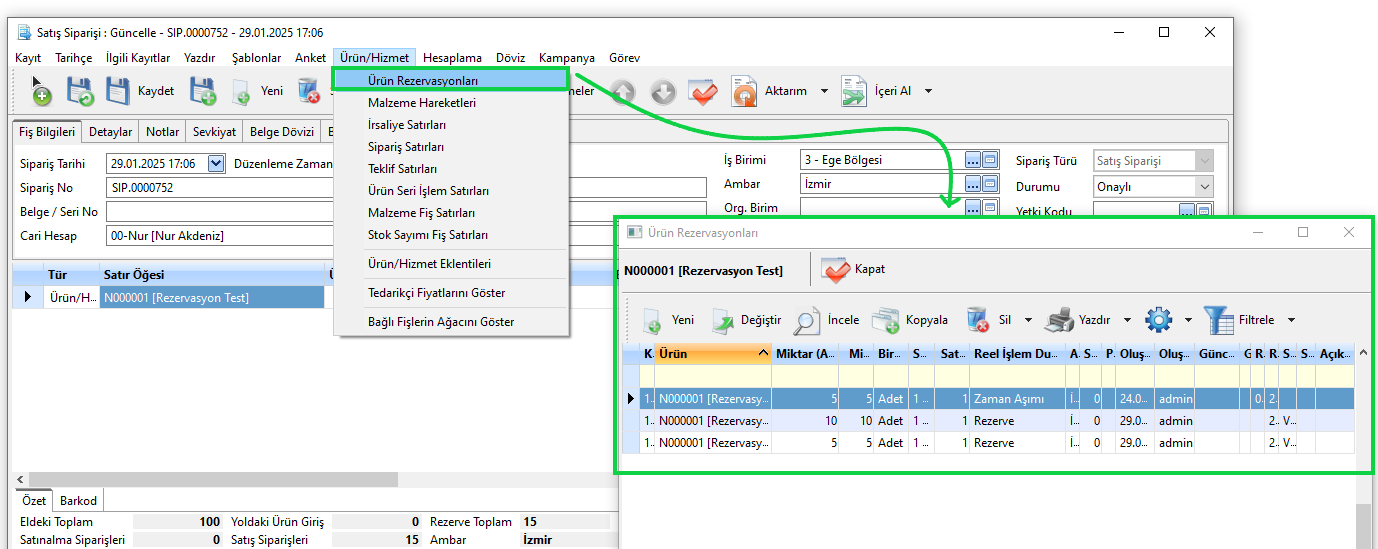The height and width of the screenshot is (549, 1378).
Task: Click the Yeni icon in reservations window
Action: tap(652, 320)
